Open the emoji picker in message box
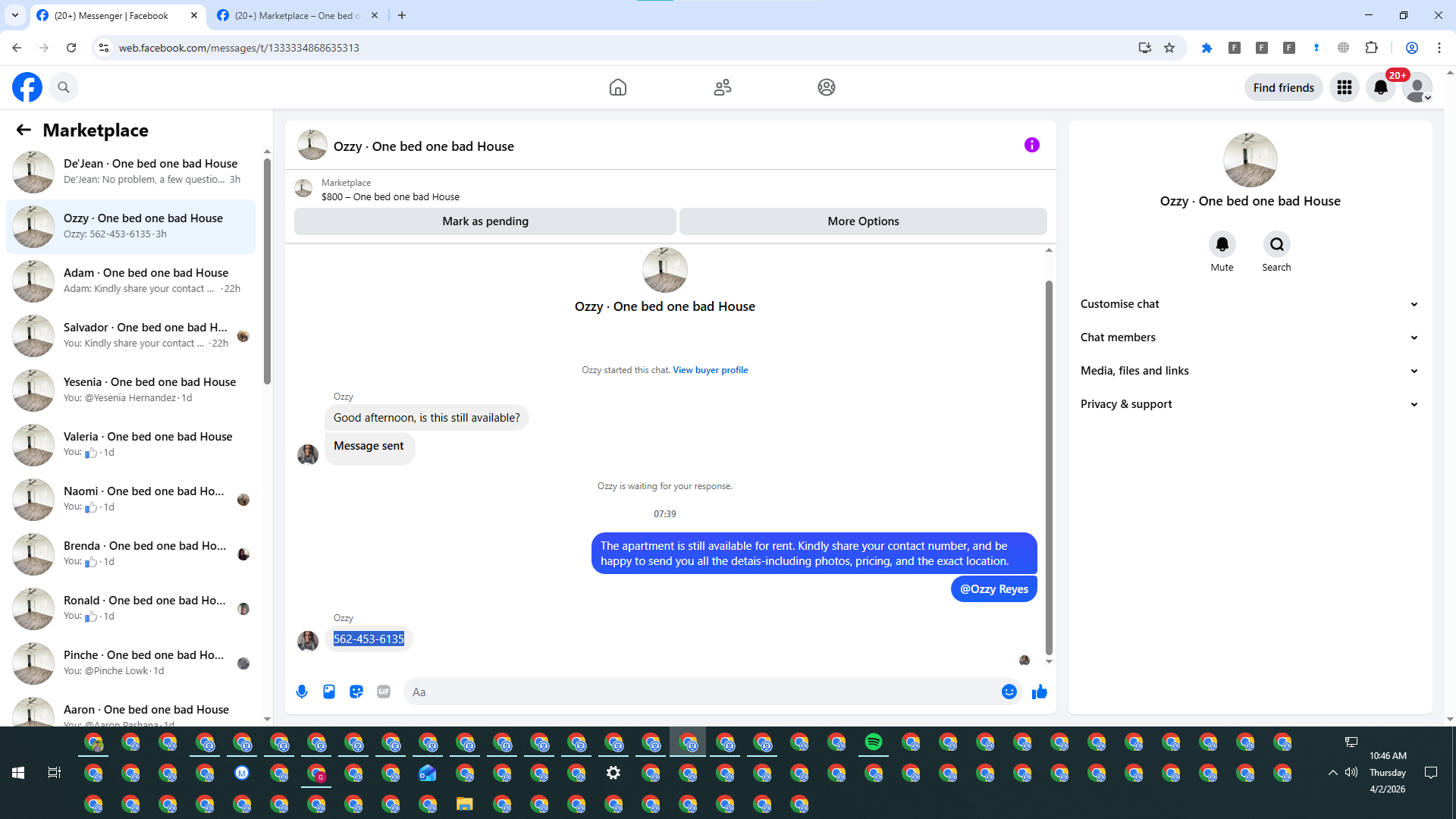Viewport: 1456px width, 819px height. [1009, 692]
